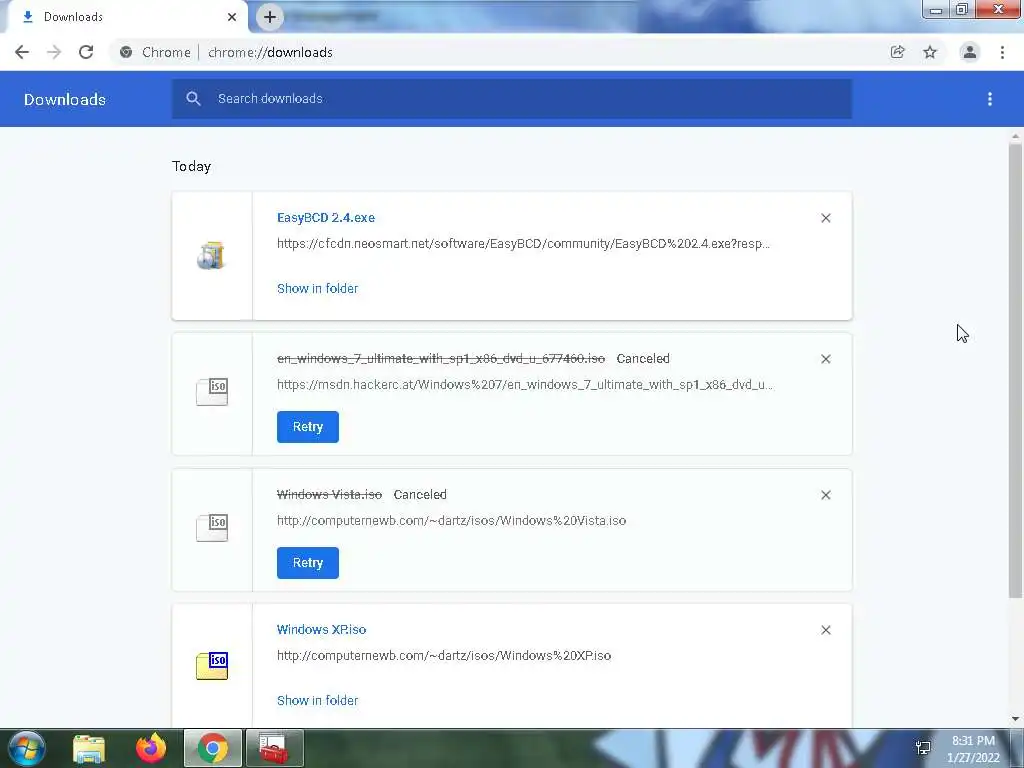The width and height of the screenshot is (1024, 768).
Task: Bookmark this page with star icon
Action: coord(930,52)
